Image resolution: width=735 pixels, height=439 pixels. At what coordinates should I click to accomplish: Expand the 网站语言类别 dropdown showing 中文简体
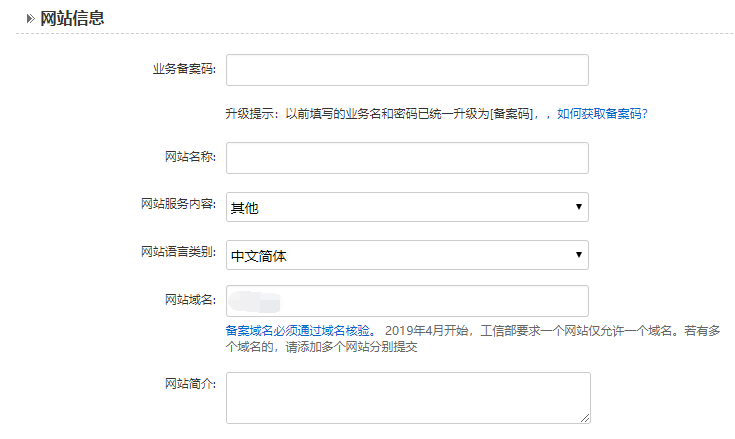coord(400,255)
